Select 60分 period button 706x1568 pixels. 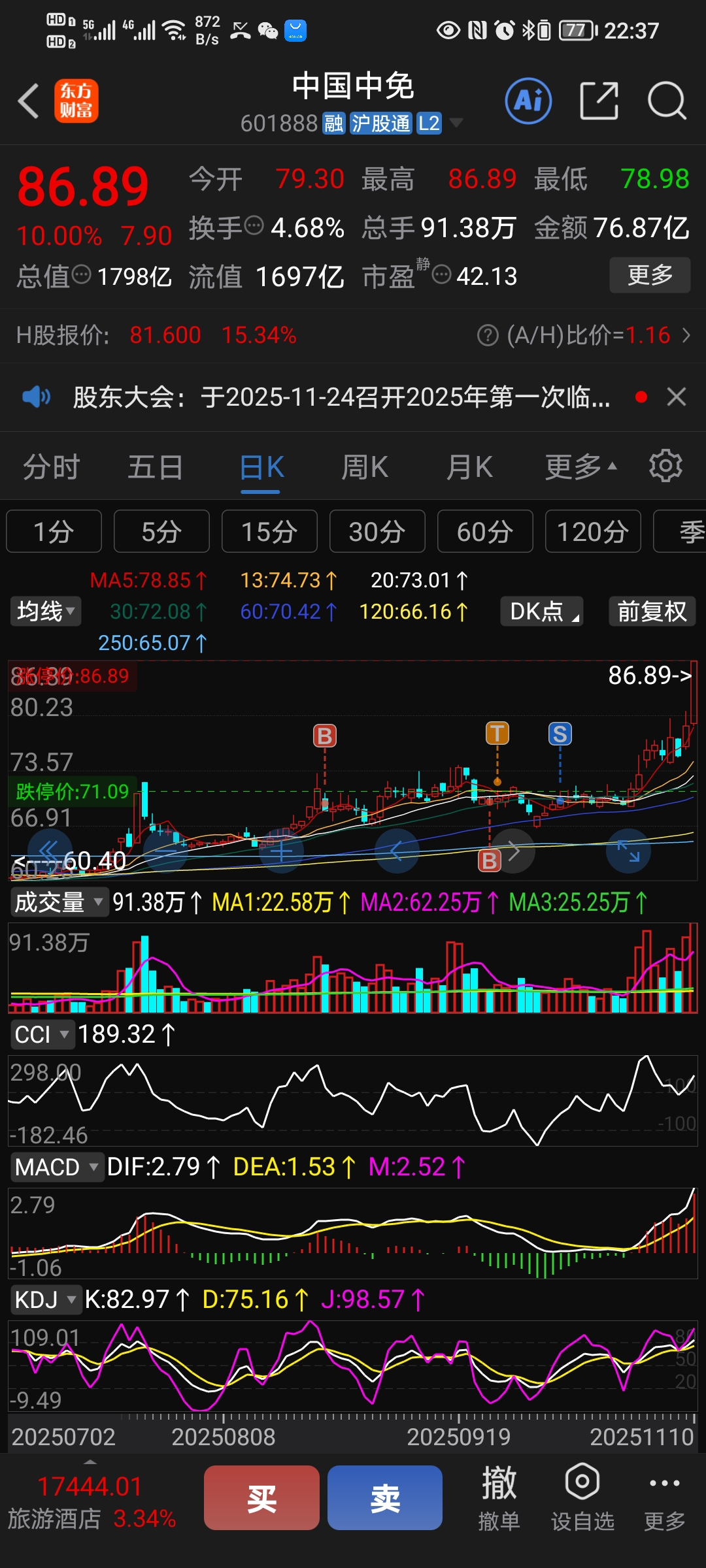[485, 531]
